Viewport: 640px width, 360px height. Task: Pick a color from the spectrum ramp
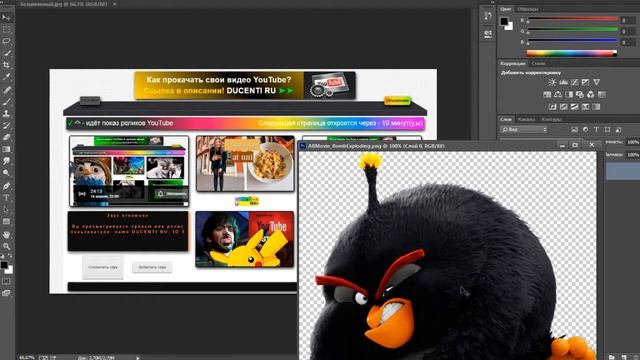(572, 53)
